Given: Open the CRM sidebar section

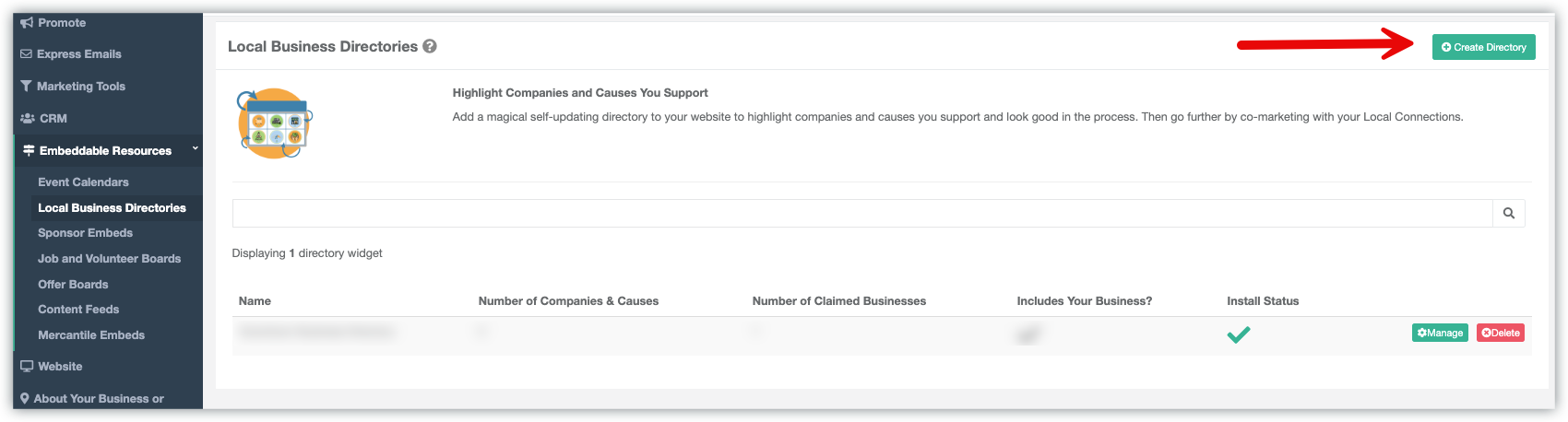Looking at the screenshot, I should click(53, 119).
